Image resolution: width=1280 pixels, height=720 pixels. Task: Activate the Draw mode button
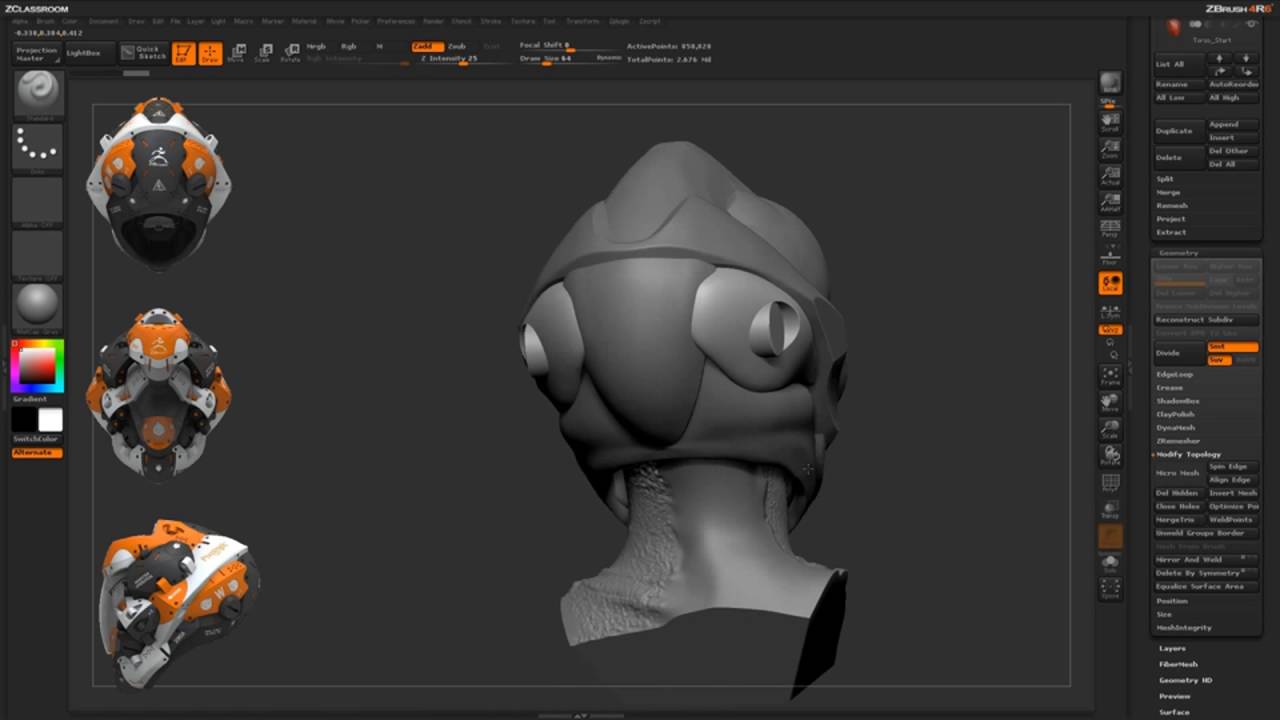(x=210, y=53)
